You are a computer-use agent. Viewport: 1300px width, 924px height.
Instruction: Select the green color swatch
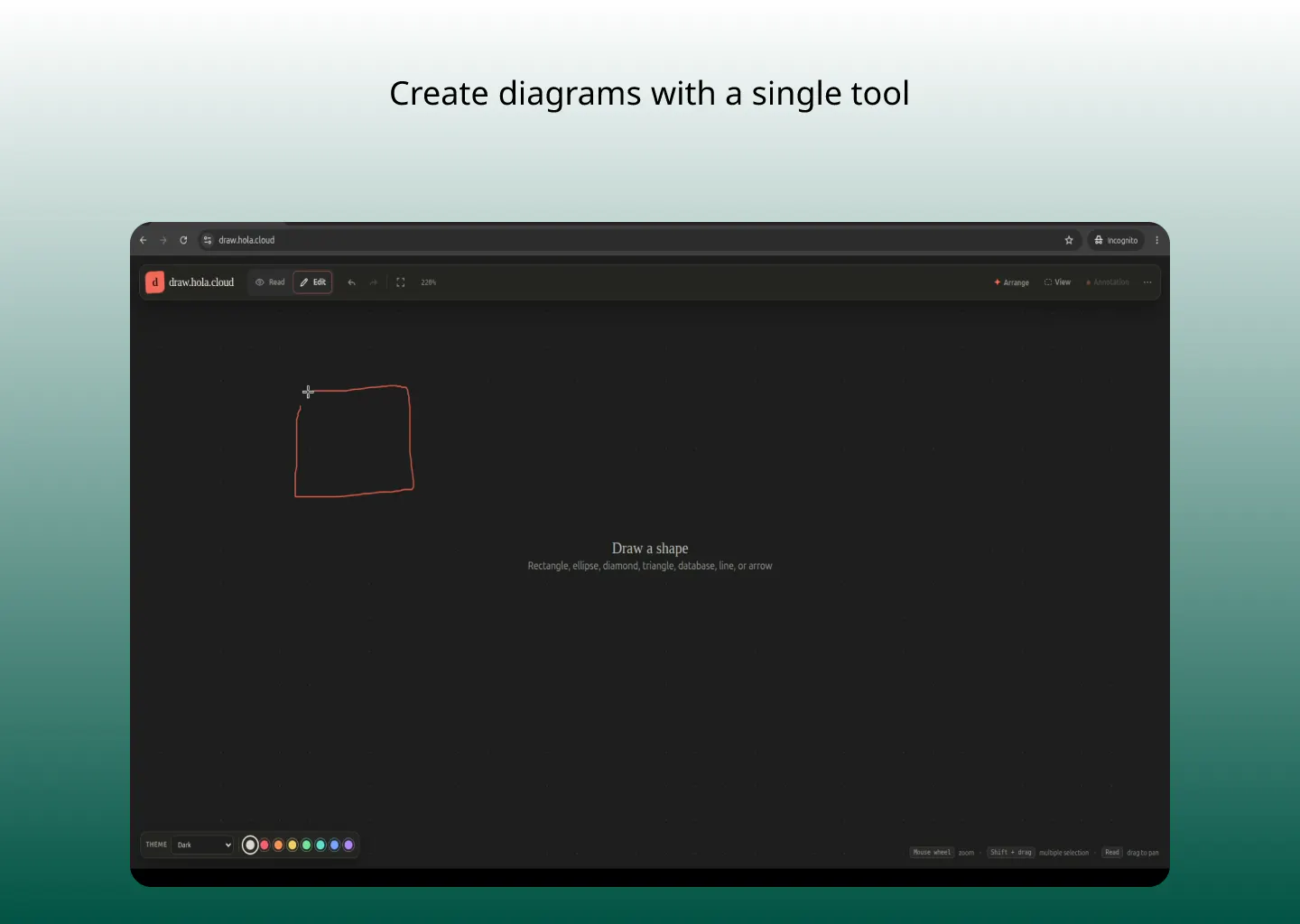(x=306, y=845)
